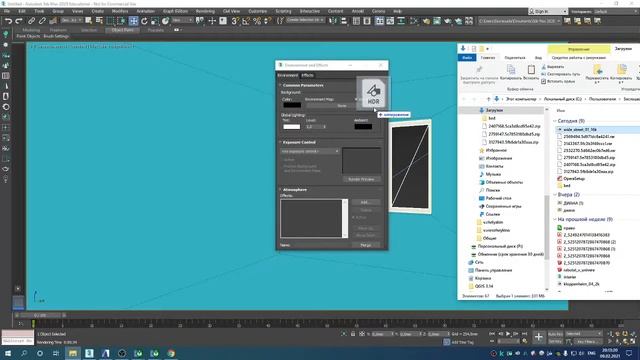This screenshot has height=360, width=640.
Task: Open the Вид tab in File Explorer
Action: pyautogui.click(x=538, y=58)
